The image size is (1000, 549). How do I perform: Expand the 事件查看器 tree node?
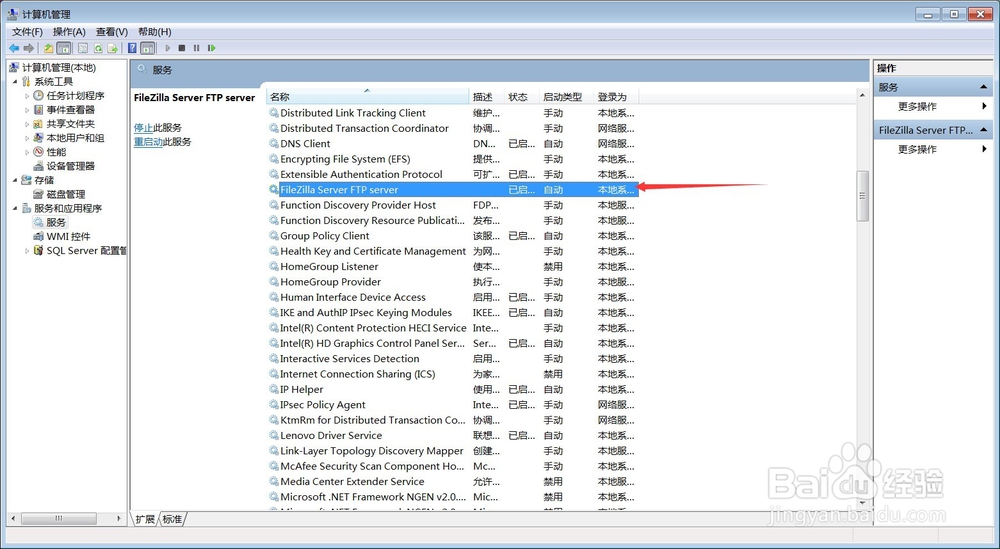tap(27, 110)
